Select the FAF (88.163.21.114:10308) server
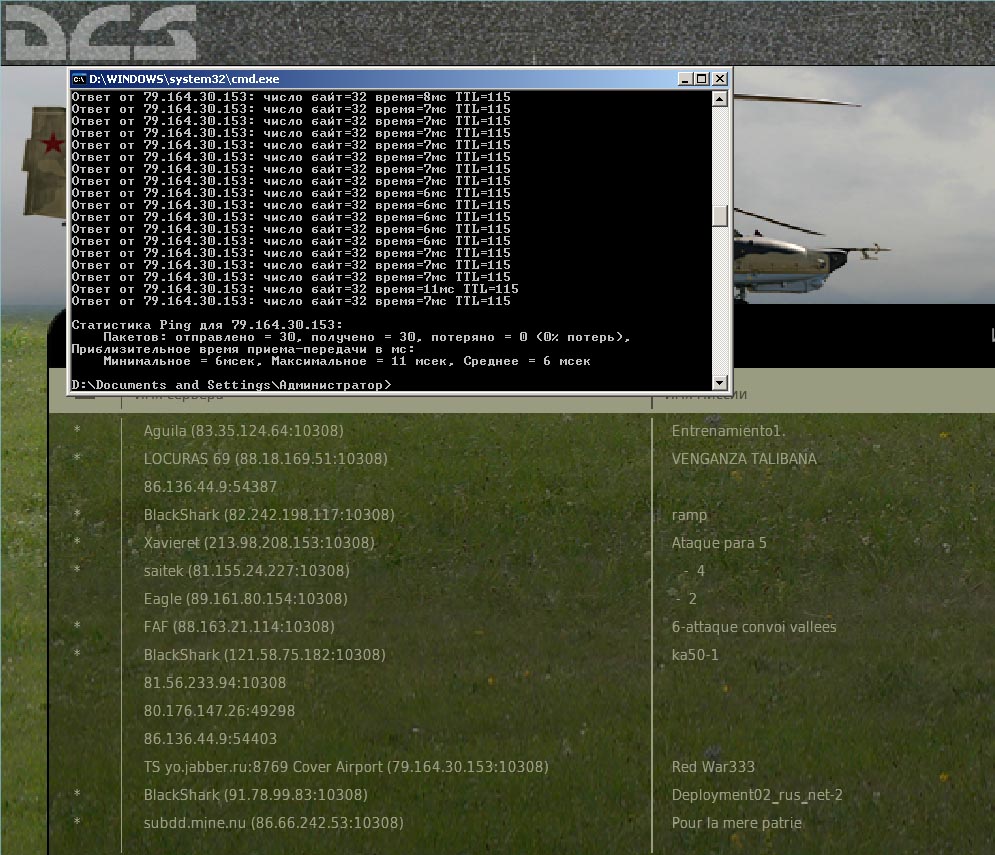The width and height of the screenshot is (995, 855). click(239, 626)
